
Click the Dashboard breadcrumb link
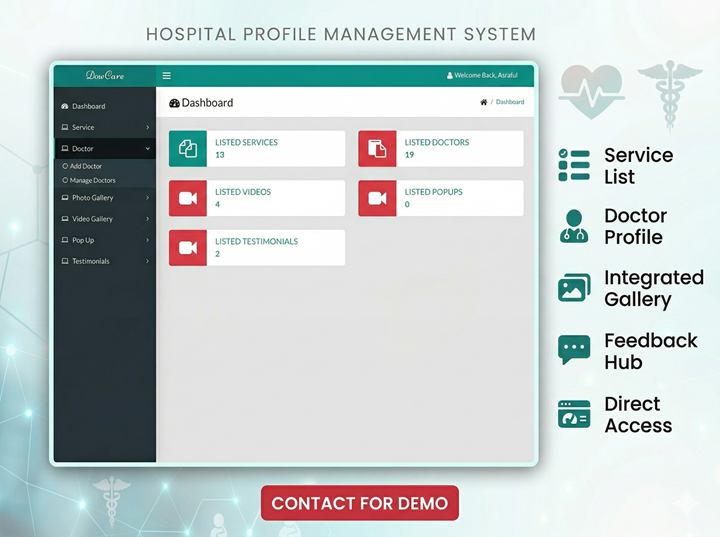510,102
